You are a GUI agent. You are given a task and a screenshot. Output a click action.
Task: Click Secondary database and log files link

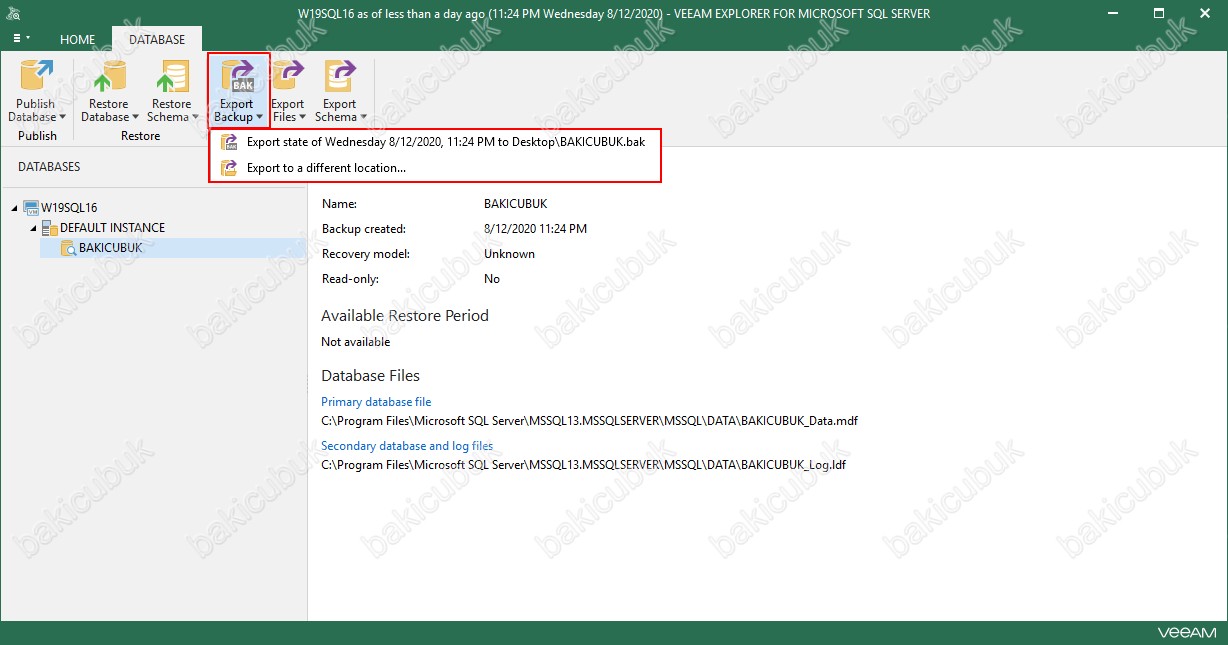[407, 446]
